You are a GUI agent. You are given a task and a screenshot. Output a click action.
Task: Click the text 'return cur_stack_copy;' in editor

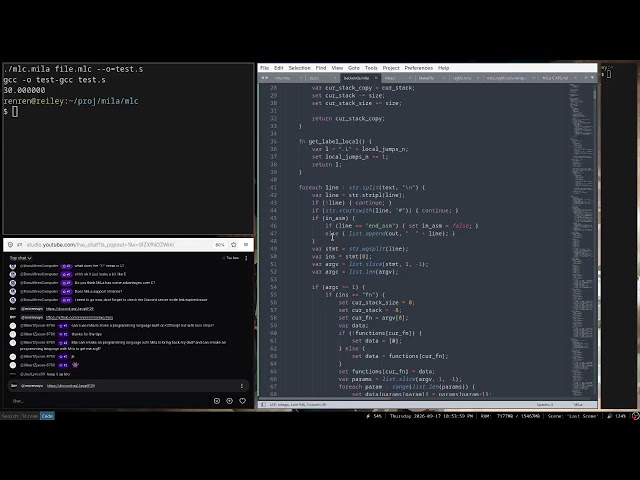pos(348,118)
